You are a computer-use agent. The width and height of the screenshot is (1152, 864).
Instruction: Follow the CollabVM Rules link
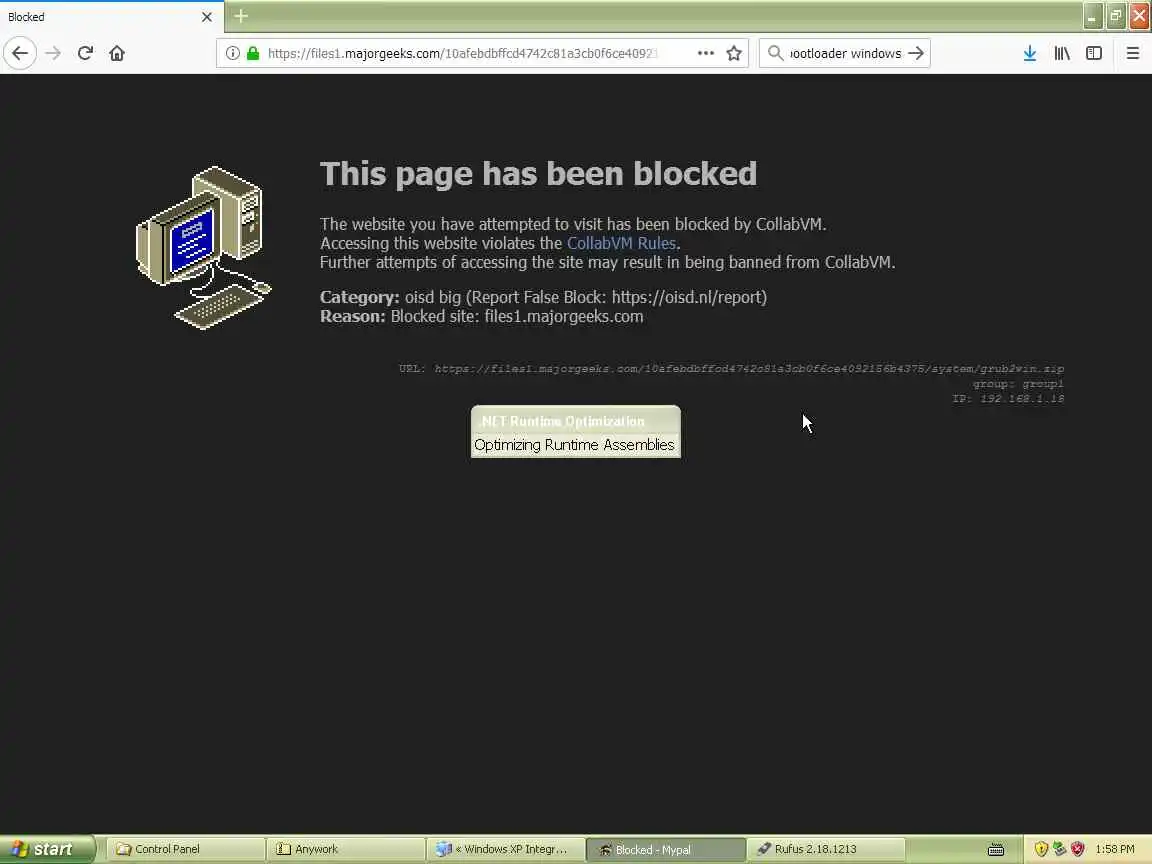coord(622,243)
